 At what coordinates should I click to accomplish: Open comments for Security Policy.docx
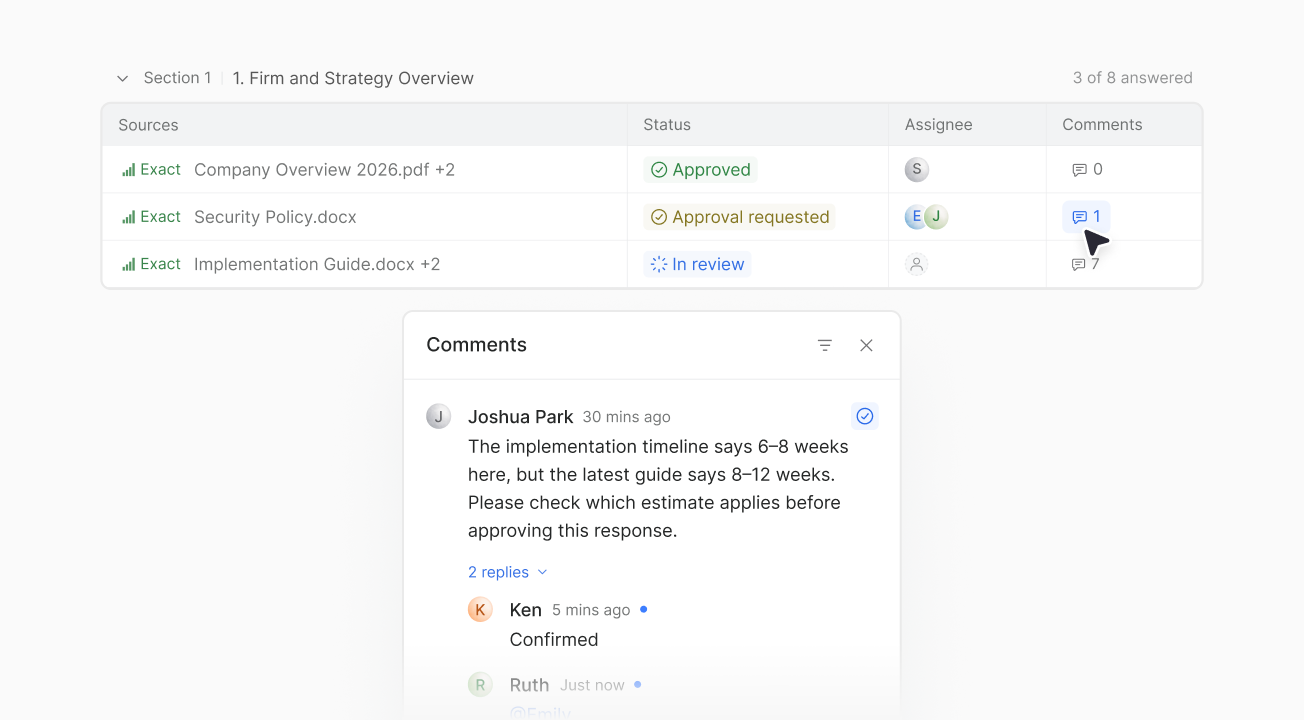[1086, 217]
